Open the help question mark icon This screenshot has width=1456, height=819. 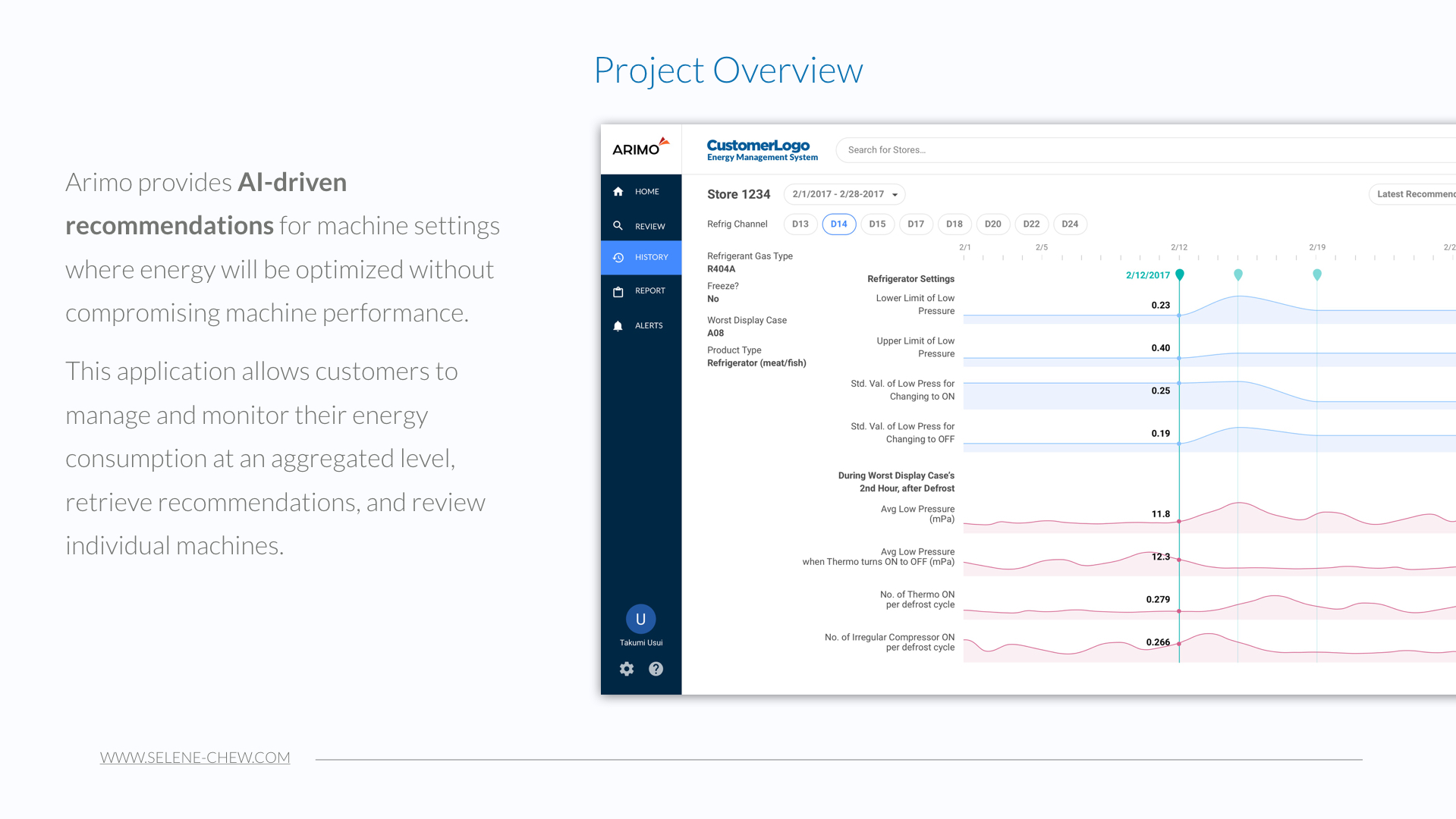coord(656,669)
